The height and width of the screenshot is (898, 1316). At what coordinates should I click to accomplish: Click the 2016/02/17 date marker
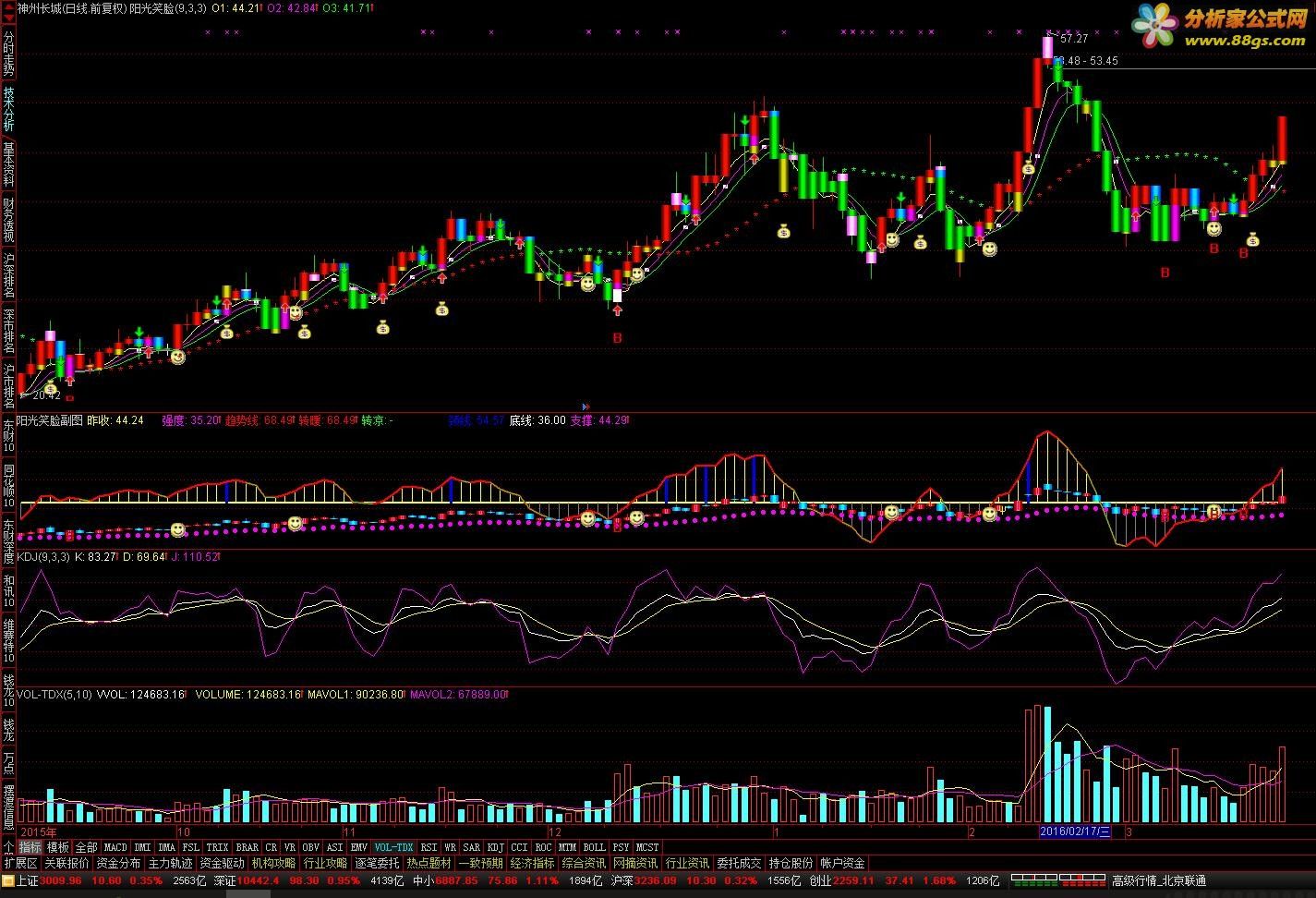coord(1076,831)
